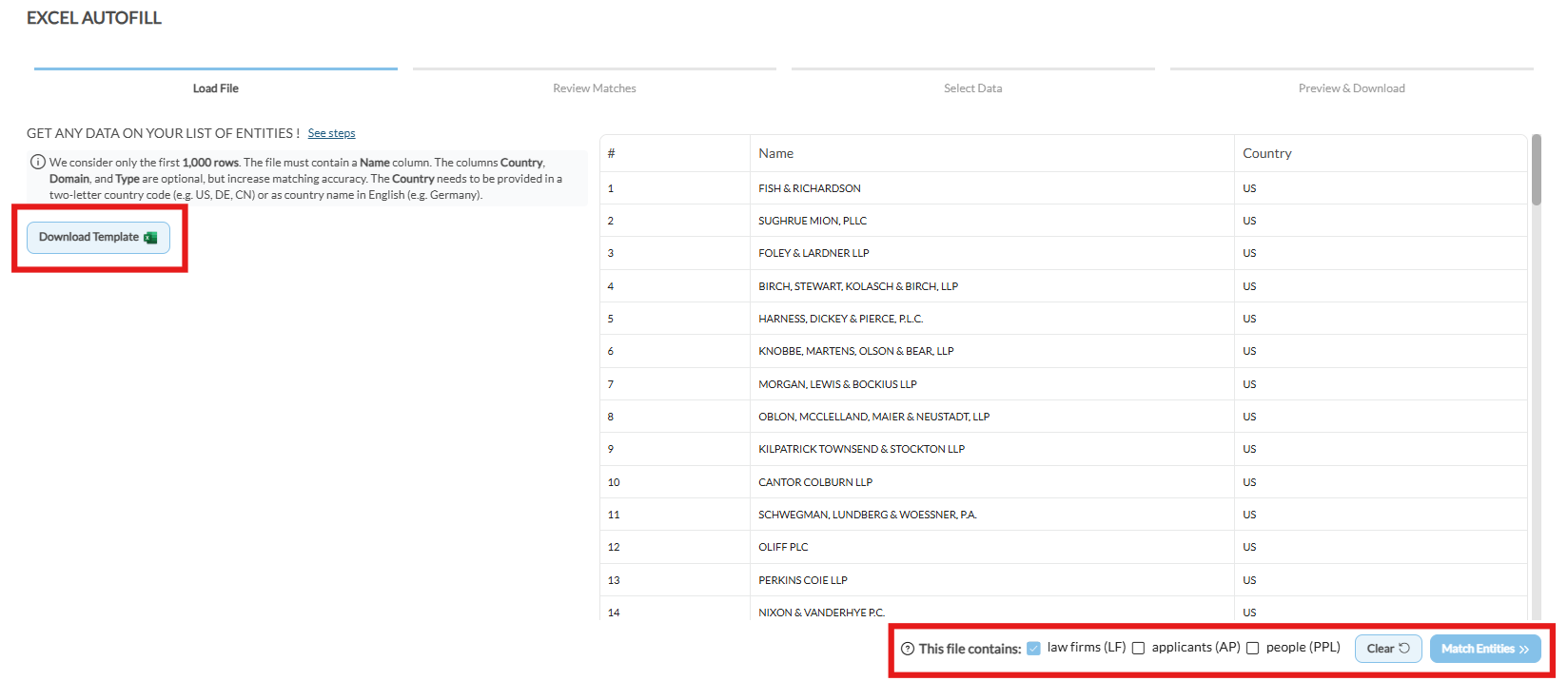Click the NIXON & VANDERHYE P.C. row
The width and height of the screenshot is (1568, 681).
pos(1064,610)
